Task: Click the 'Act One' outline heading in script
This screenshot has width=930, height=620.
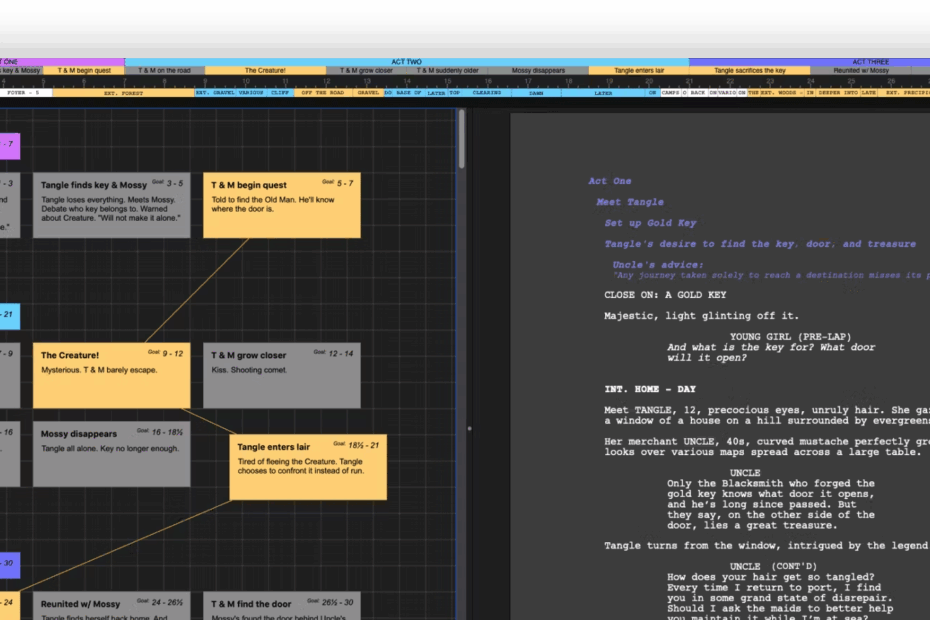Action: (610, 181)
